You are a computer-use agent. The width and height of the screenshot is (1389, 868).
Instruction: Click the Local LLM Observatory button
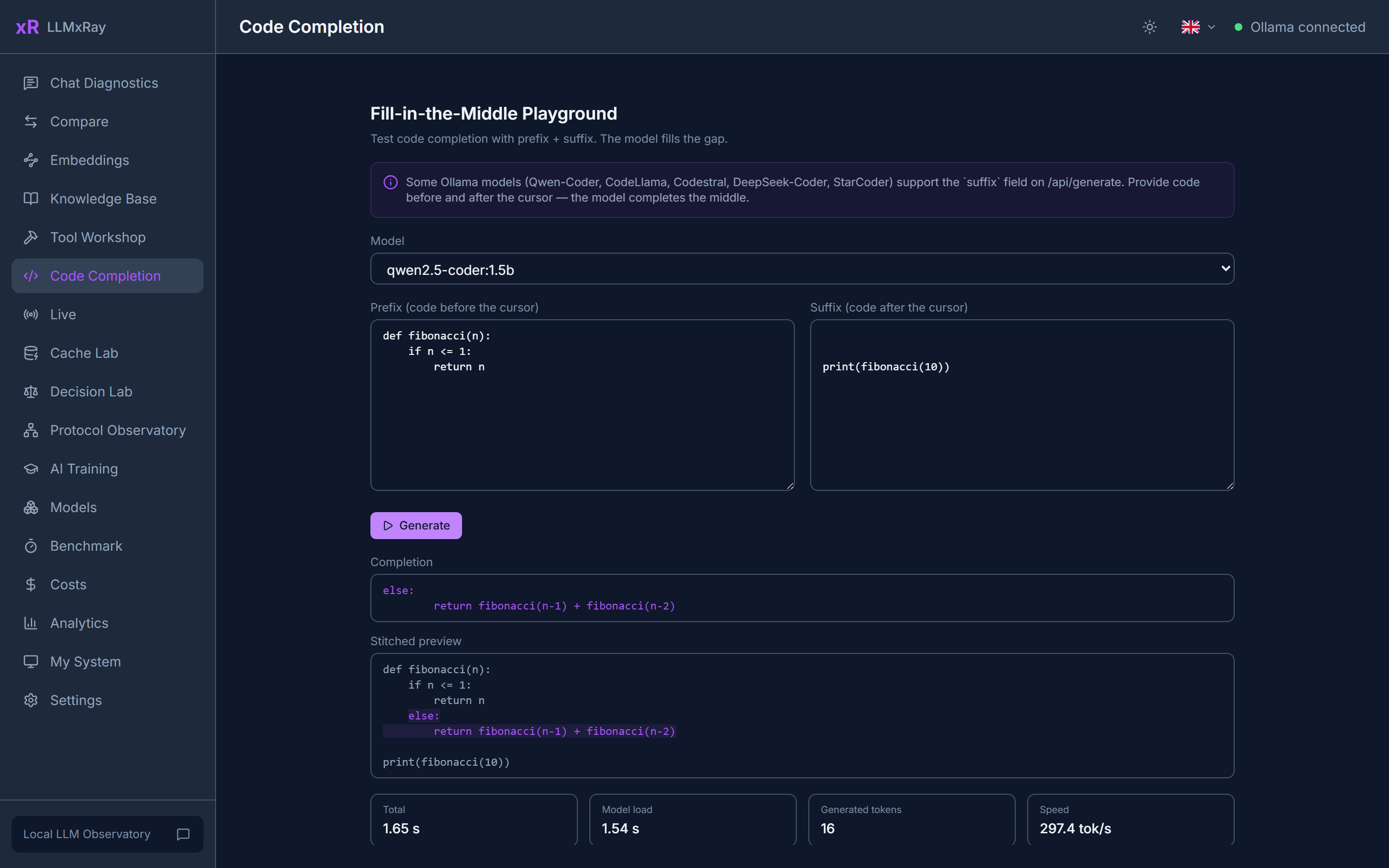[108, 834]
